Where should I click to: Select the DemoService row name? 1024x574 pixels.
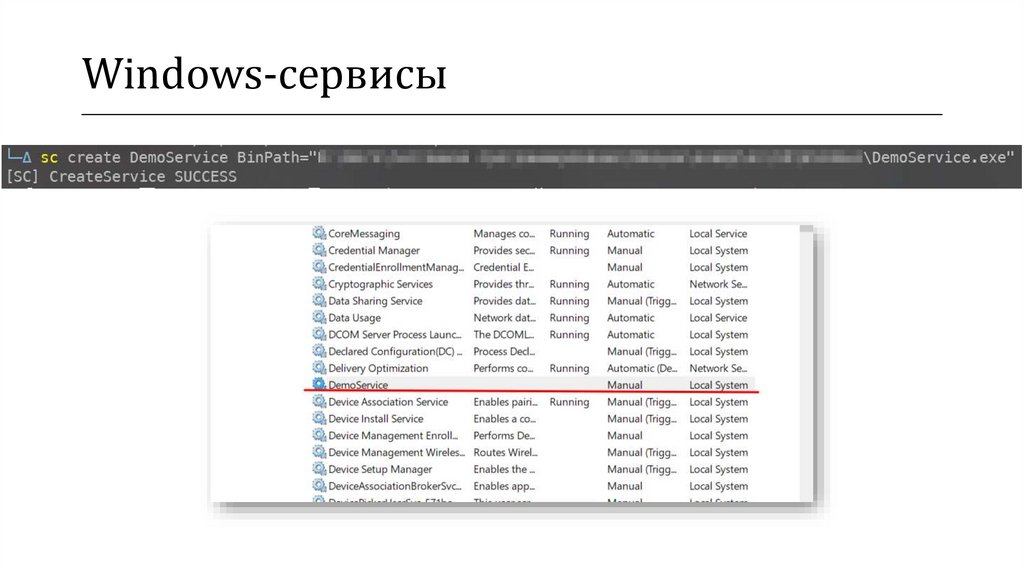358,385
